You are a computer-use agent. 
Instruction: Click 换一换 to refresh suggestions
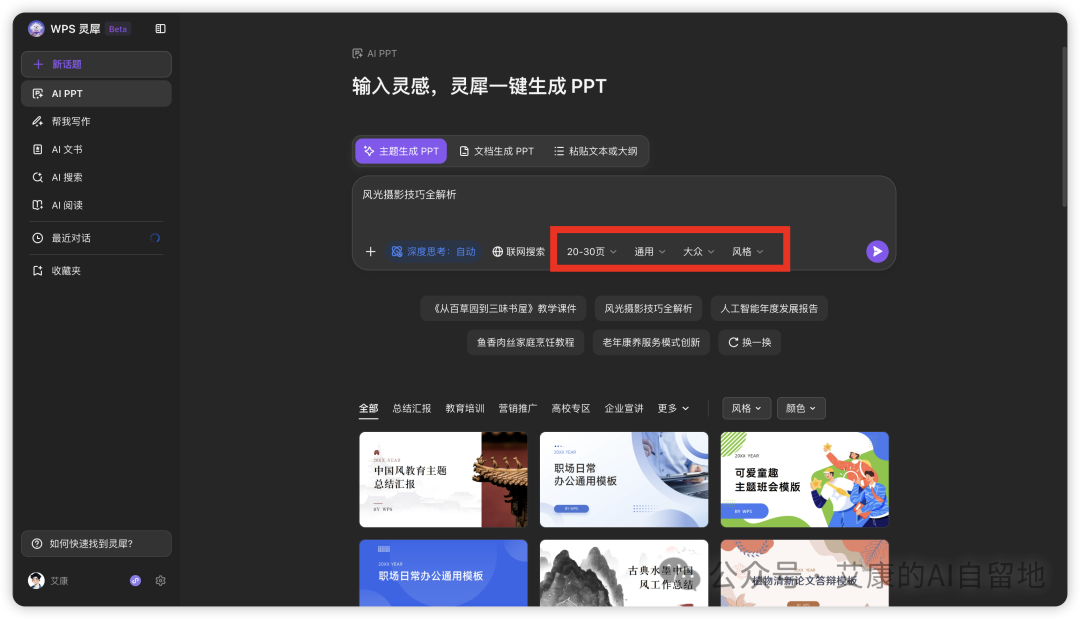point(749,342)
